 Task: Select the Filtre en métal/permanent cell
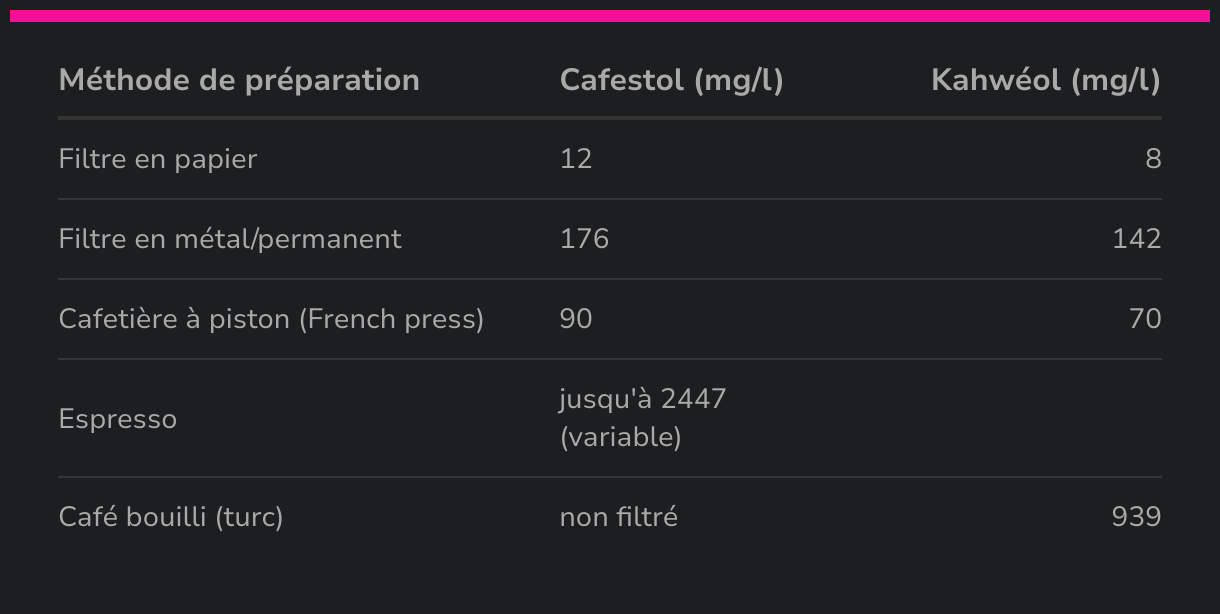click(x=230, y=239)
